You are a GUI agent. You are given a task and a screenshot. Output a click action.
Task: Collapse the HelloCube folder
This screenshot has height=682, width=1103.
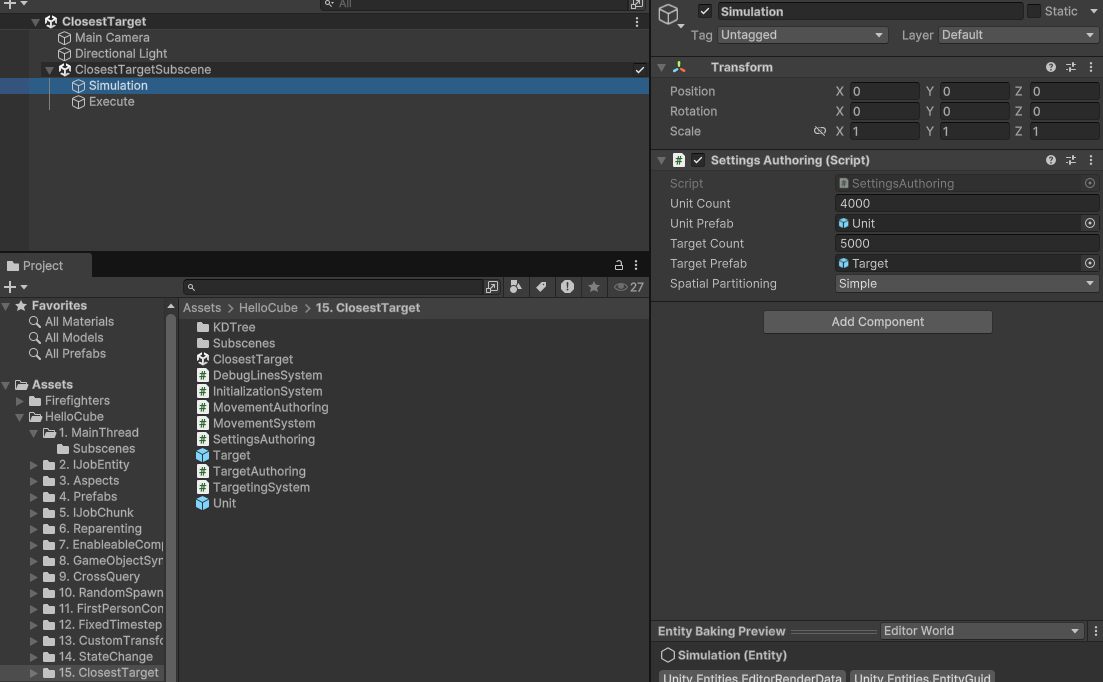pos(20,417)
